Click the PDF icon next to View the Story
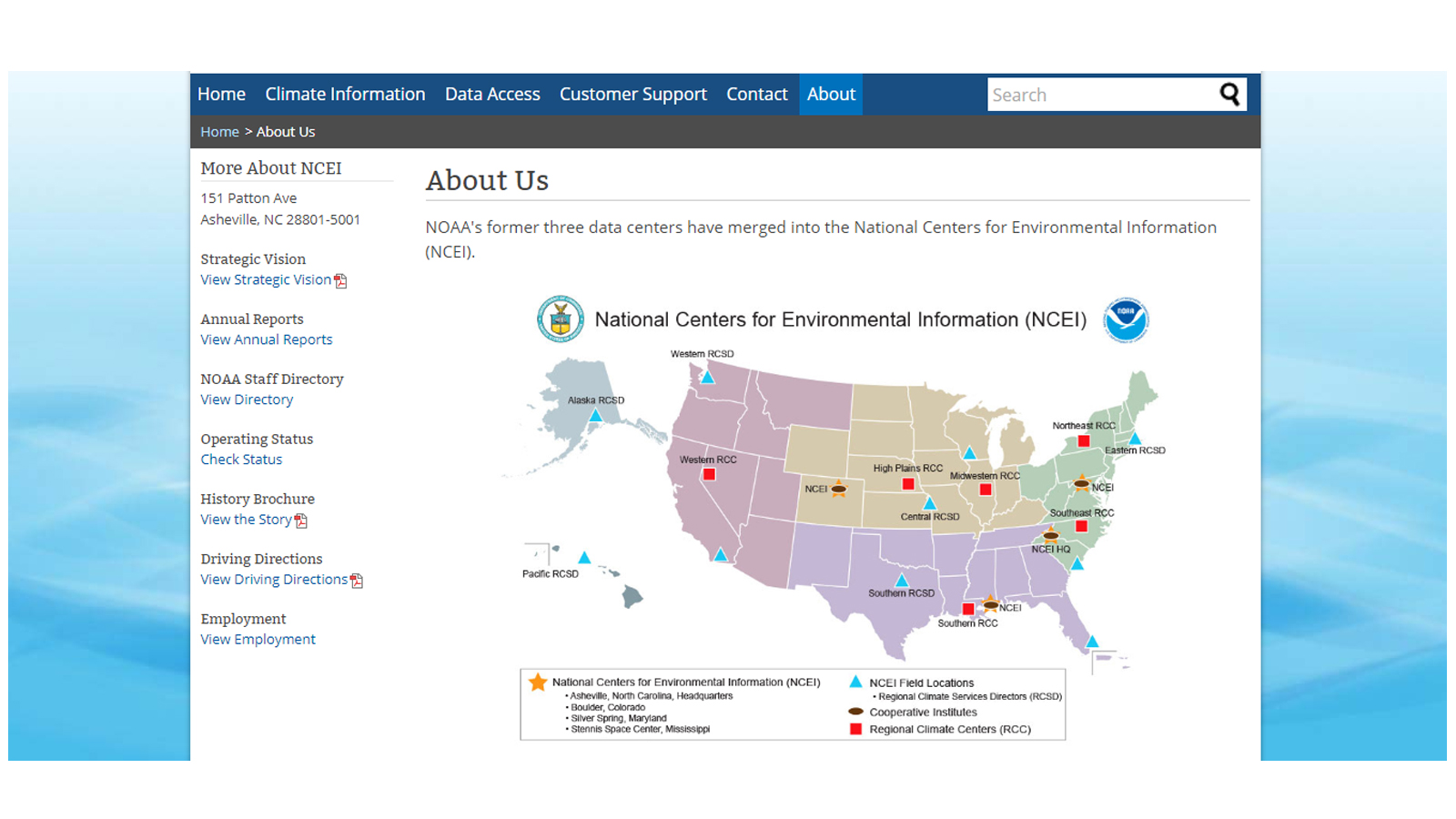The height and width of the screenshot is (819, 1456). pyautogui.click(x=303, y=521)
